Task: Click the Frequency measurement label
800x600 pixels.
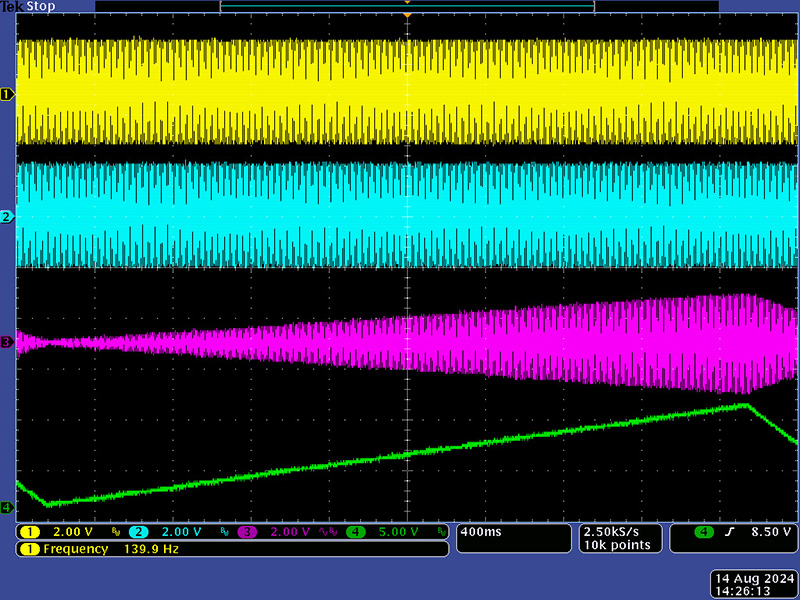Action: pyautogui.click(x=76, y=549)
